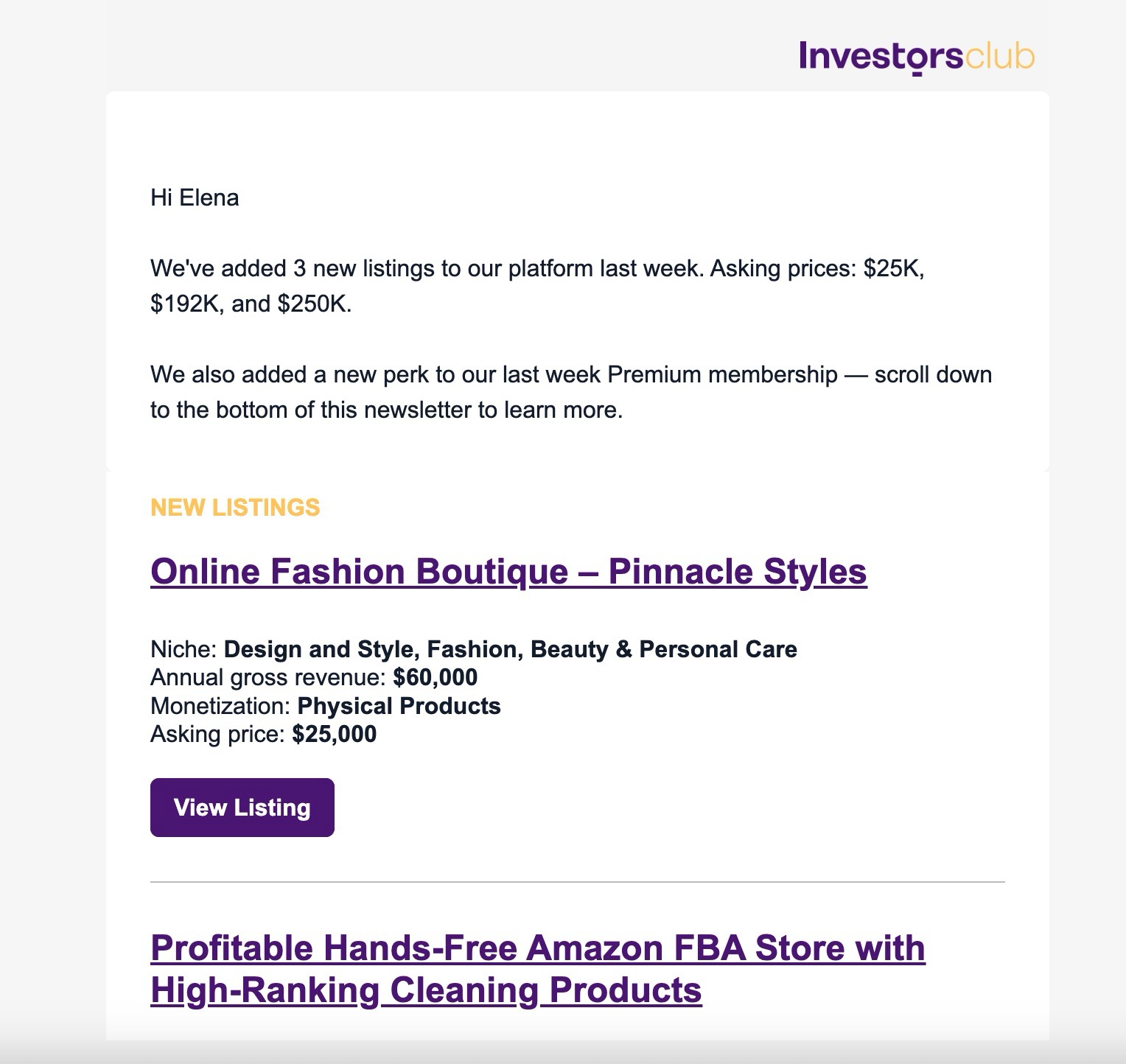Screen dimensions: 1126x1064
Task: Click the "Premium membership" phrase in the intro
Action: pos(722,374)
